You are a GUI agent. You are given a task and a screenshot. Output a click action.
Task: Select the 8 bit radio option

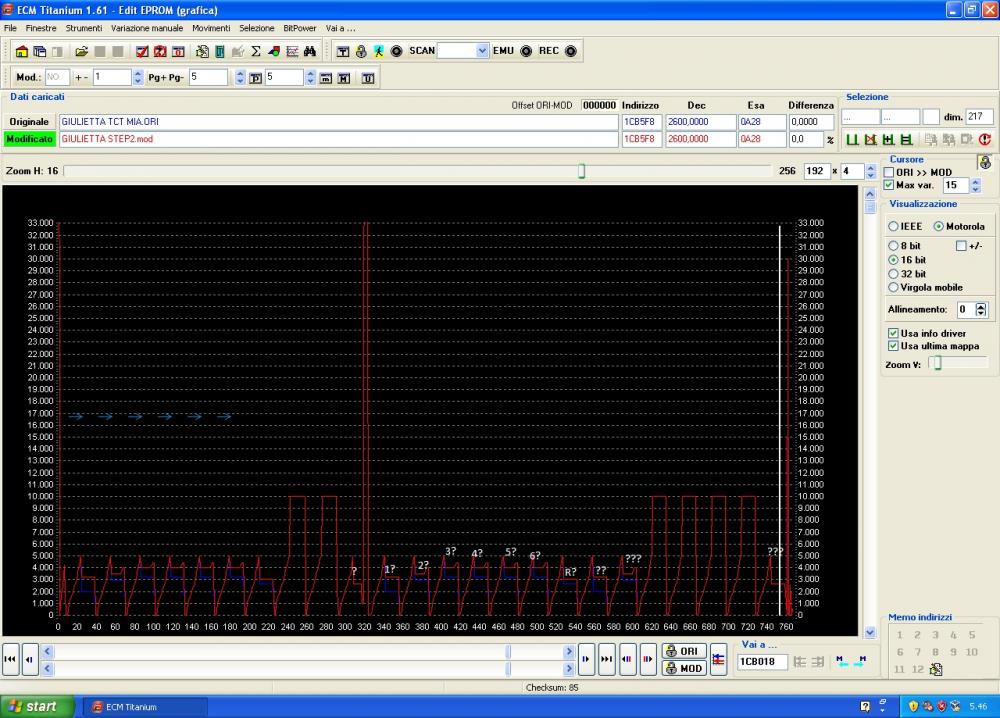[893, 245]
